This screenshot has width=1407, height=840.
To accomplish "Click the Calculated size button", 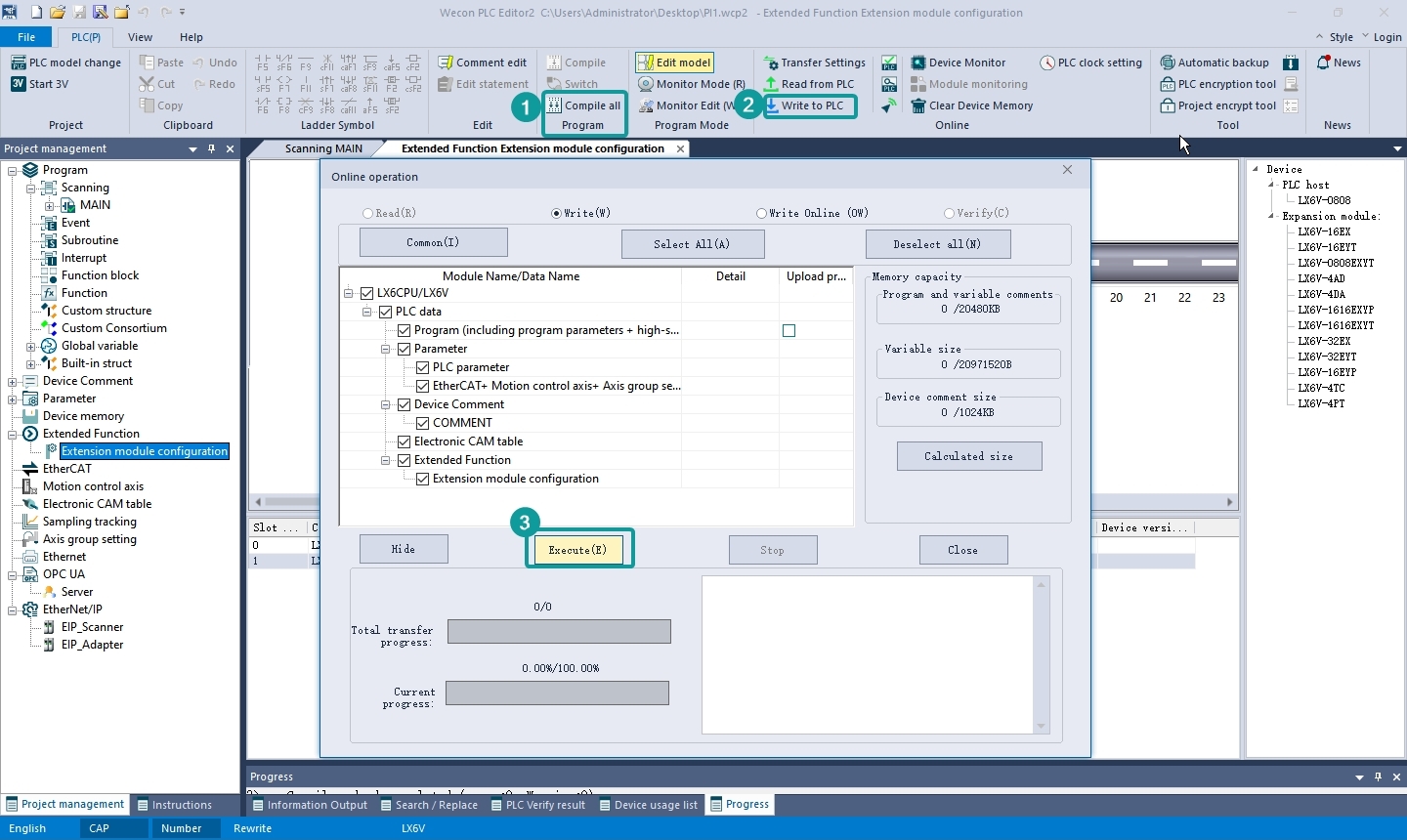I will tap(969, 456).
